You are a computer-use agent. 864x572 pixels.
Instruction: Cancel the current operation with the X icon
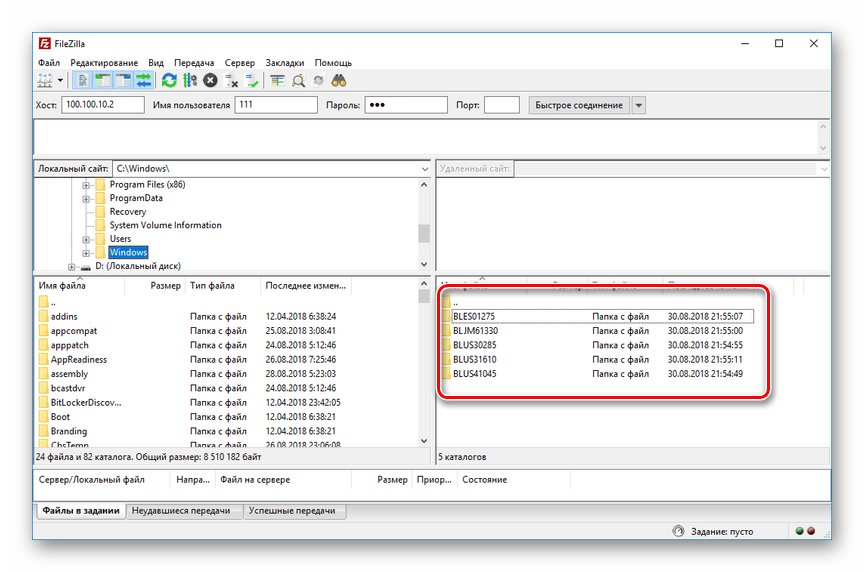pos(210,80)
